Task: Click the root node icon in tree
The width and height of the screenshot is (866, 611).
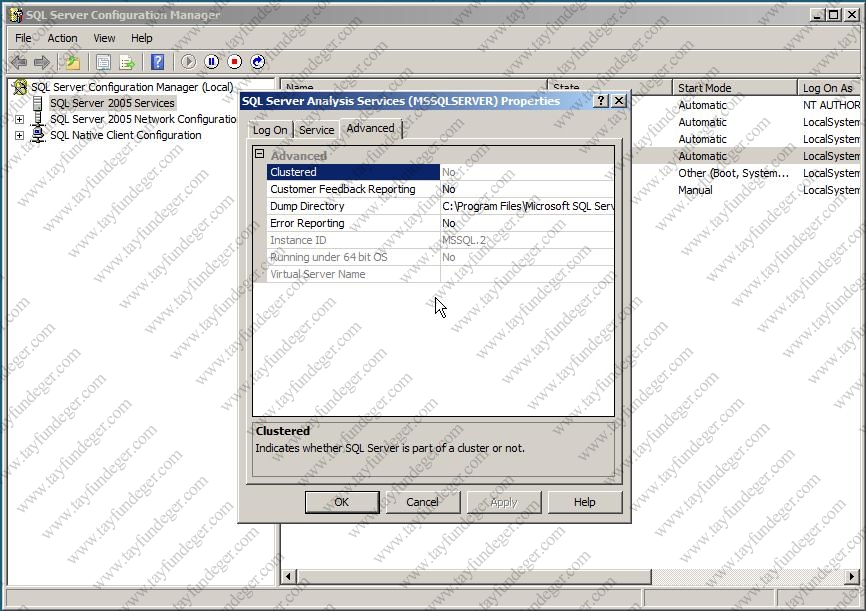Action: point(20,87)
